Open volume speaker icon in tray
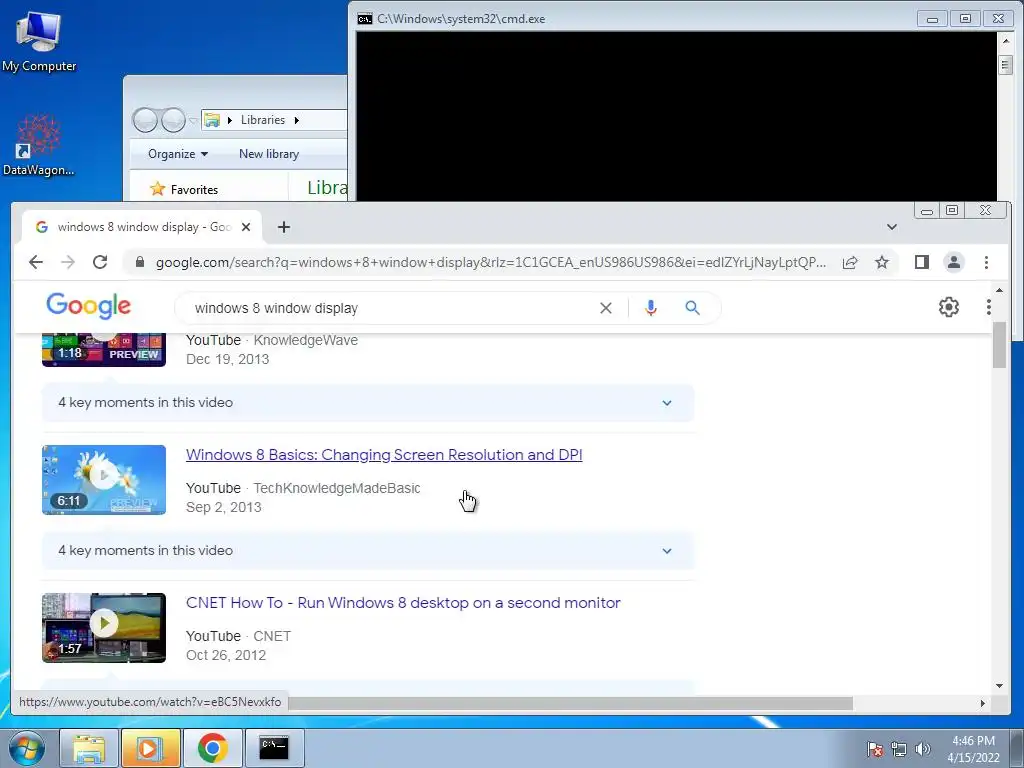This screenshot has height=768, width=1024. pos(923,749)
